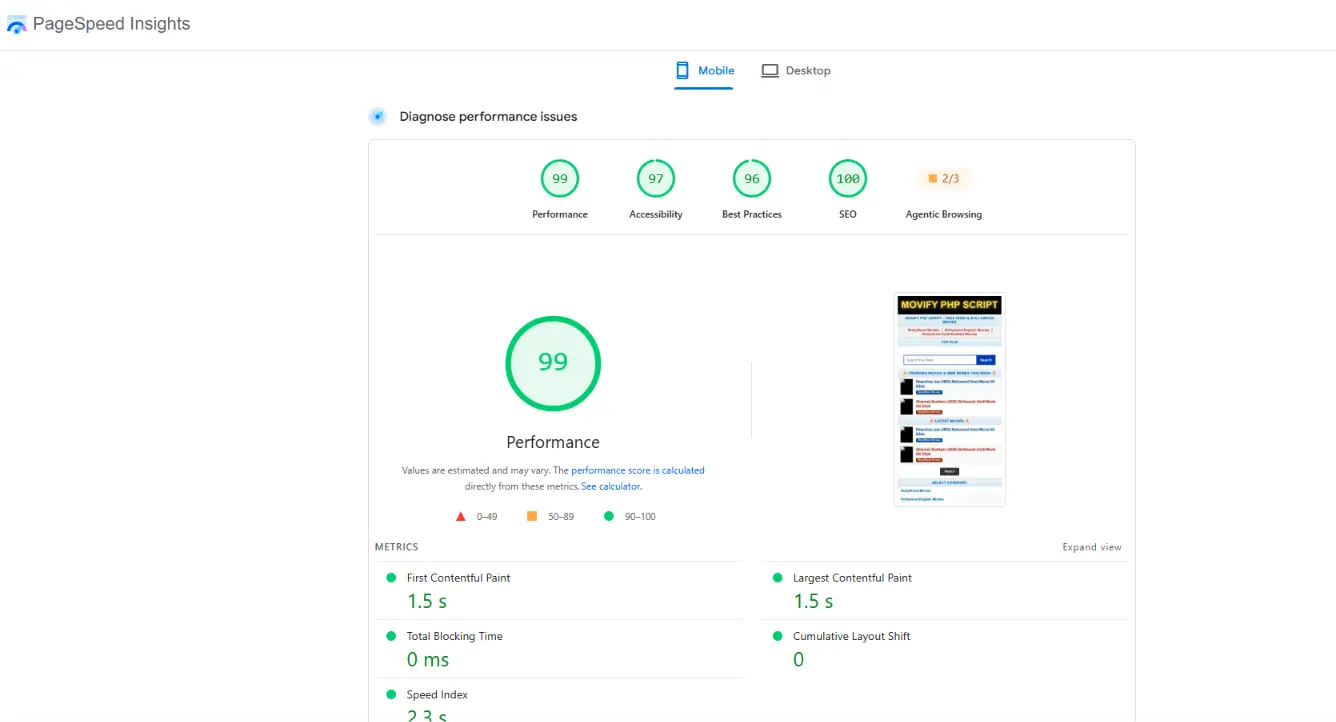Click green dot beside Total Blocking Time
Viewport: 1336px width, 722px height.
tap(391, 636)
